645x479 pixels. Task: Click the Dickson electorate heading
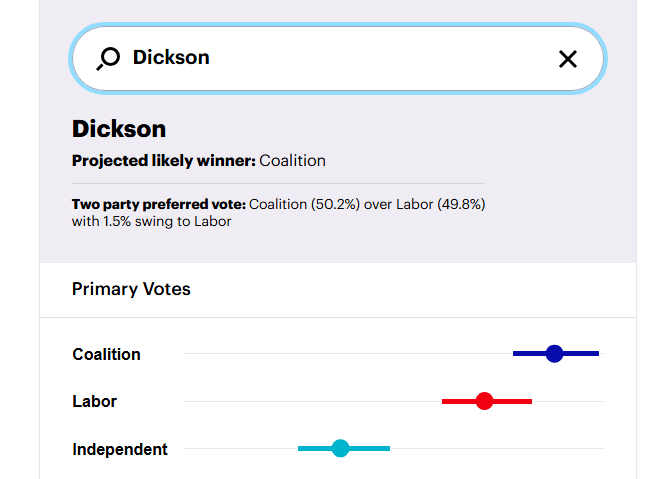119,128
